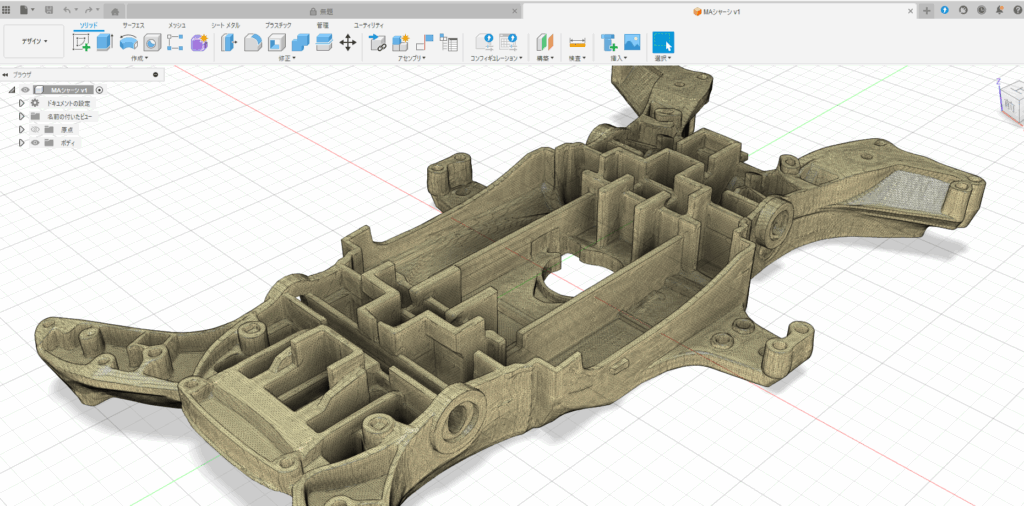Choose the Fillet tool in 修正 group
The width and height of the screenshot is (1024, 506).
[253, 42]
